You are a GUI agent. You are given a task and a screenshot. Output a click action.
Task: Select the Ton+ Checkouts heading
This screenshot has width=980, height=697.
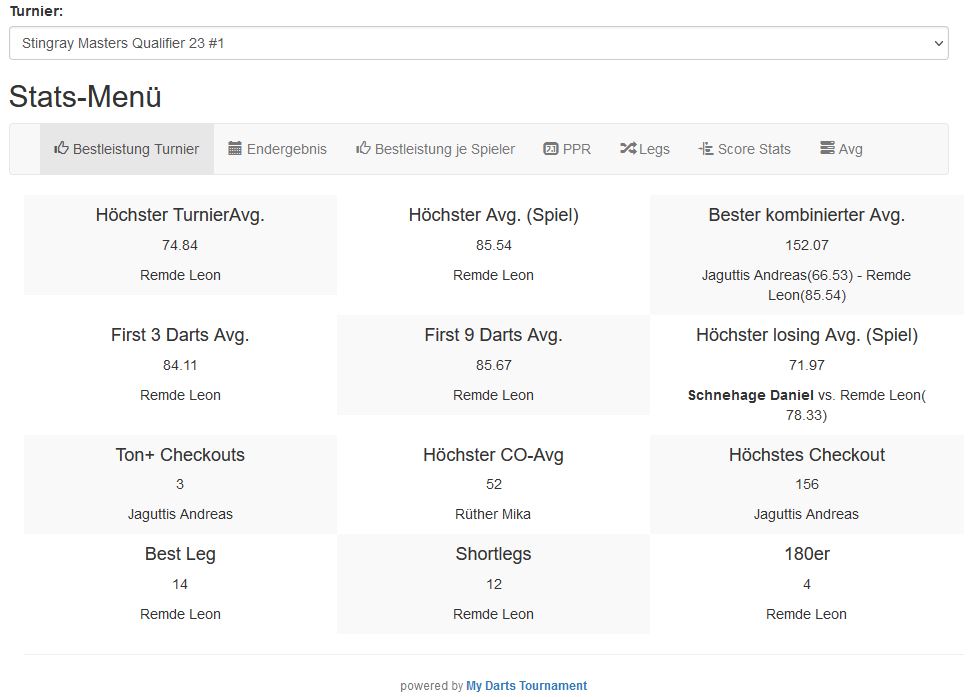180,455
